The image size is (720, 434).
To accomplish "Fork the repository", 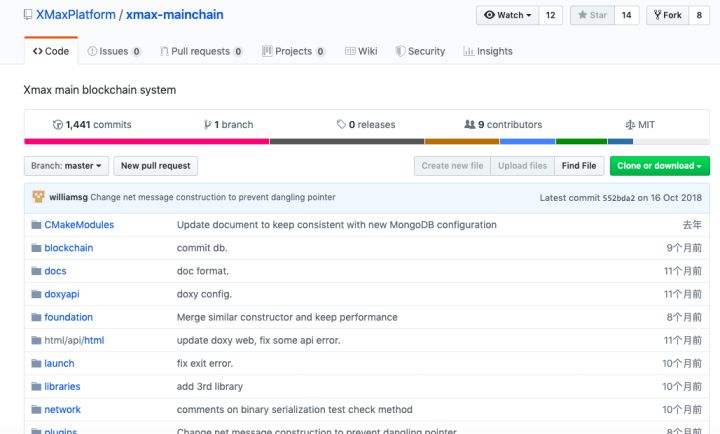I will click(x=668, y=15).
